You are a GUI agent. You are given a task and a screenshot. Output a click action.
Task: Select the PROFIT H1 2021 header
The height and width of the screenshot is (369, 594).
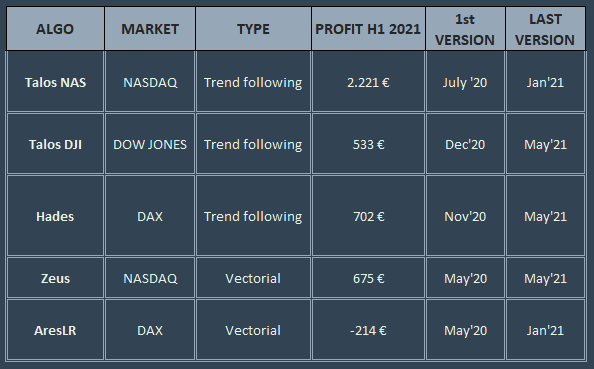click(368, 29)
